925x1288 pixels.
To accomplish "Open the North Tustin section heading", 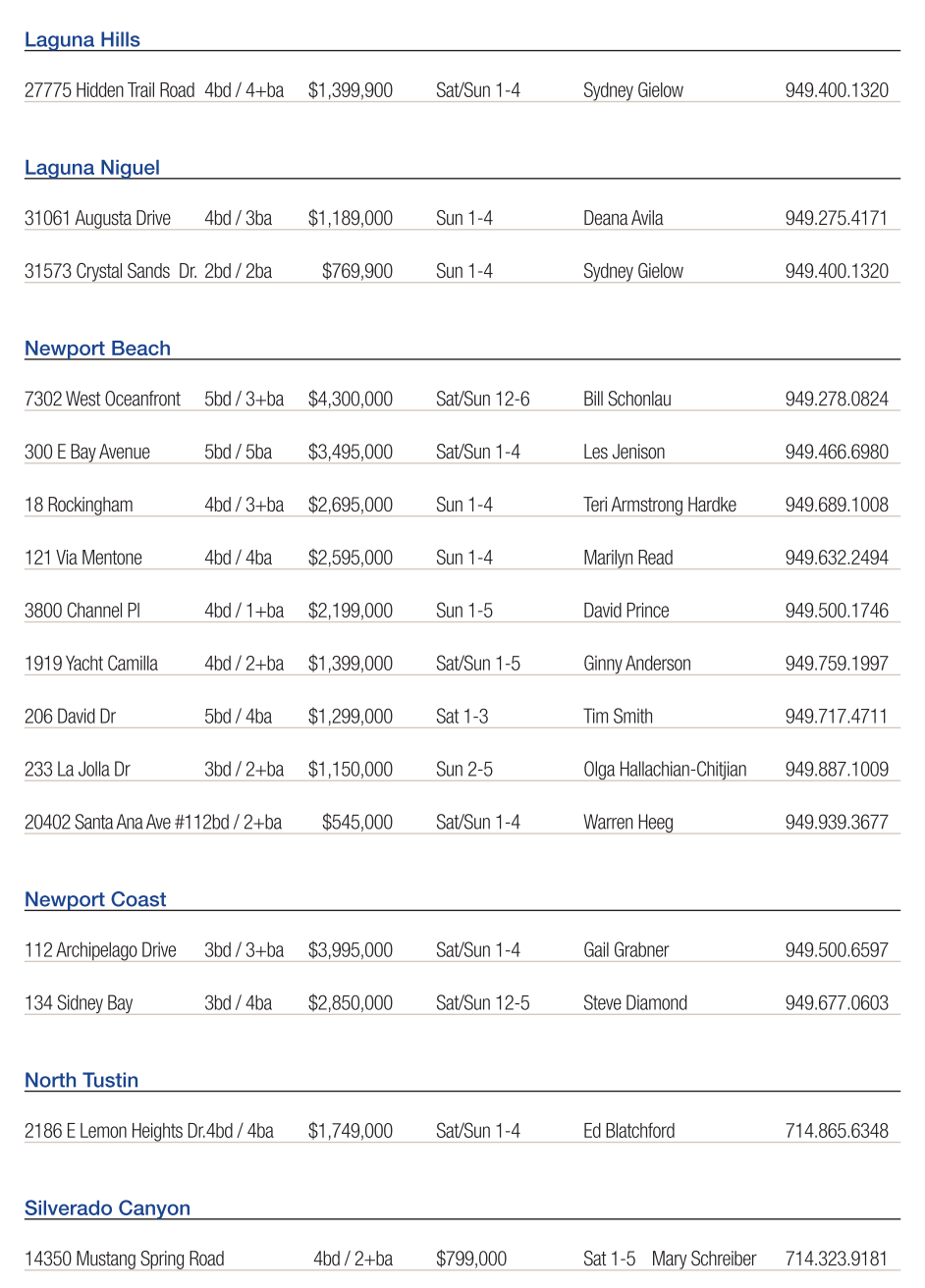I will 82,1080.
